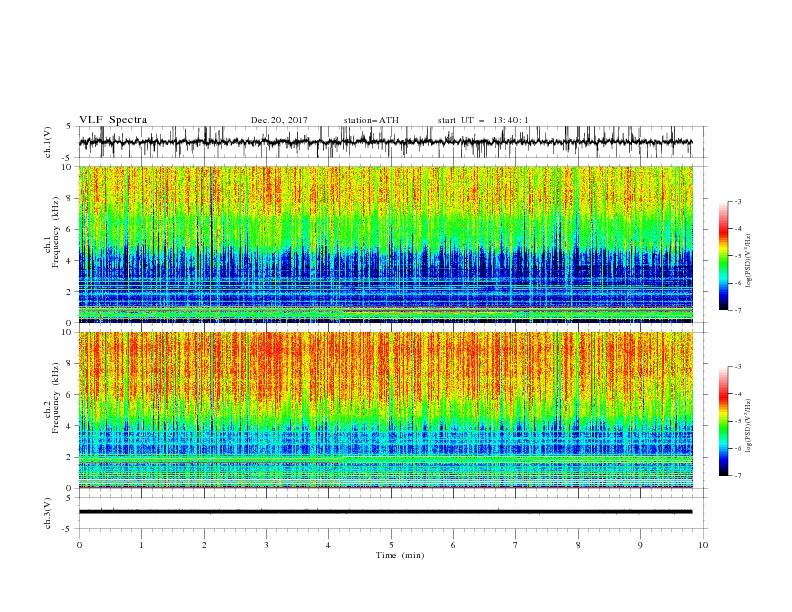
Task: Click the "4" tick on the Time axis
Action: coord(329,545)
